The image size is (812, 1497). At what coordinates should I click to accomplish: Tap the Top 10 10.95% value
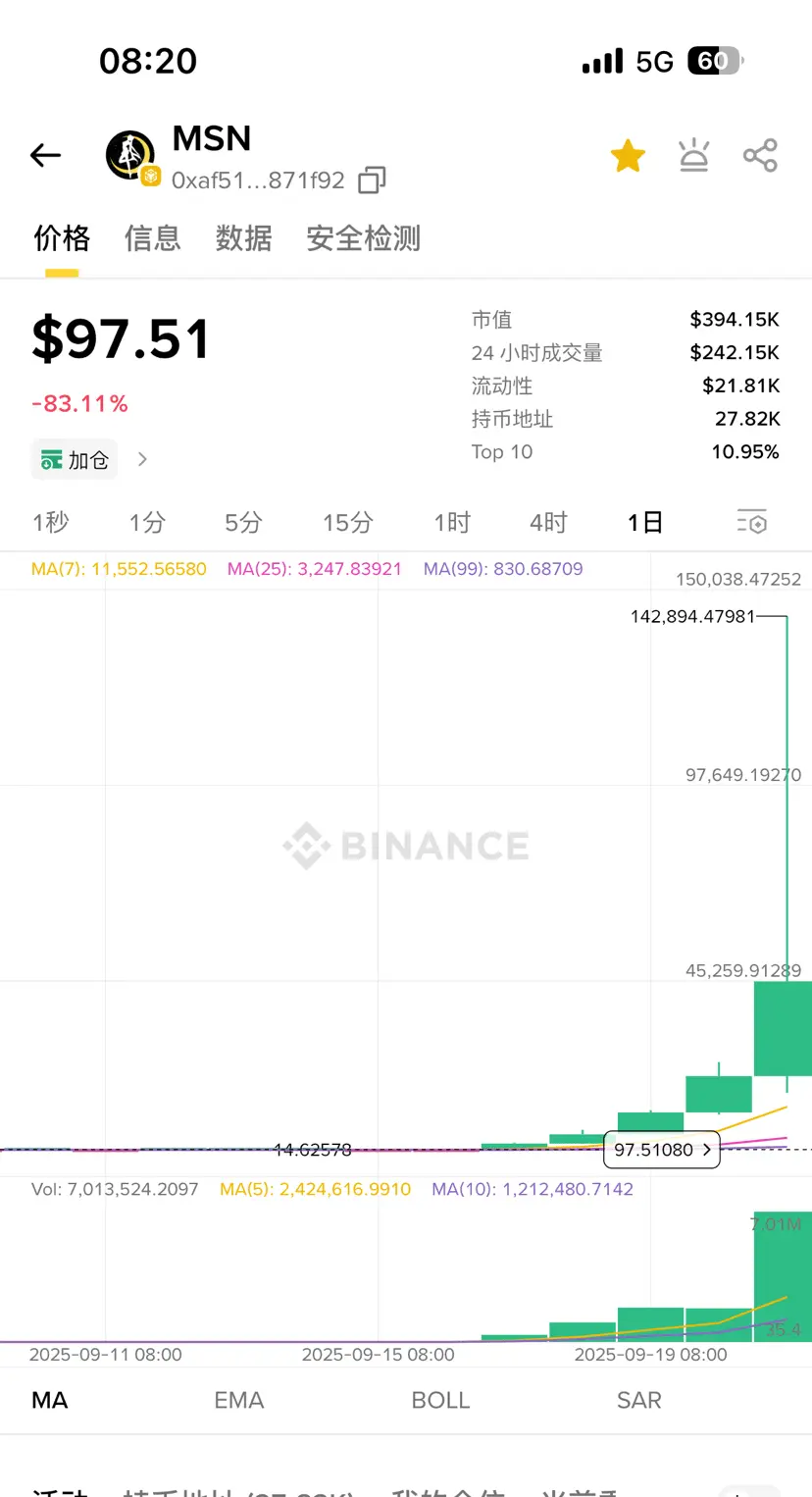(745, 452)
